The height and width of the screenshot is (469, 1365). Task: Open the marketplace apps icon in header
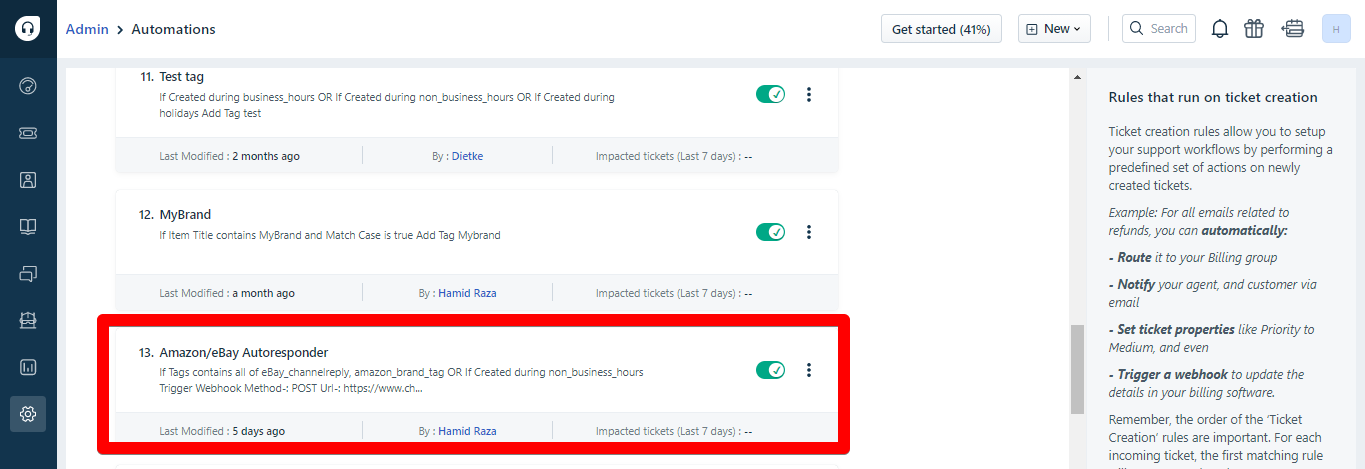(x=1293, y=29)
